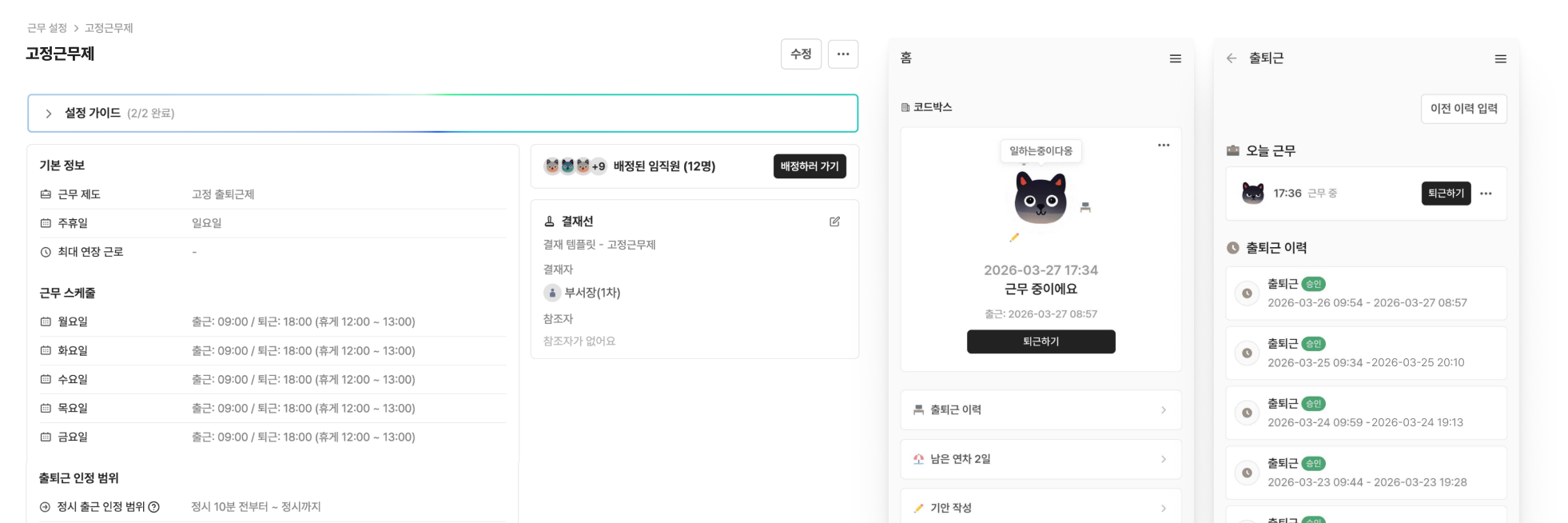The height and width of the screenshot is (523, 1568).
Task: Click the pencil icon under the cat avatar
Action: click(1014, 238)
